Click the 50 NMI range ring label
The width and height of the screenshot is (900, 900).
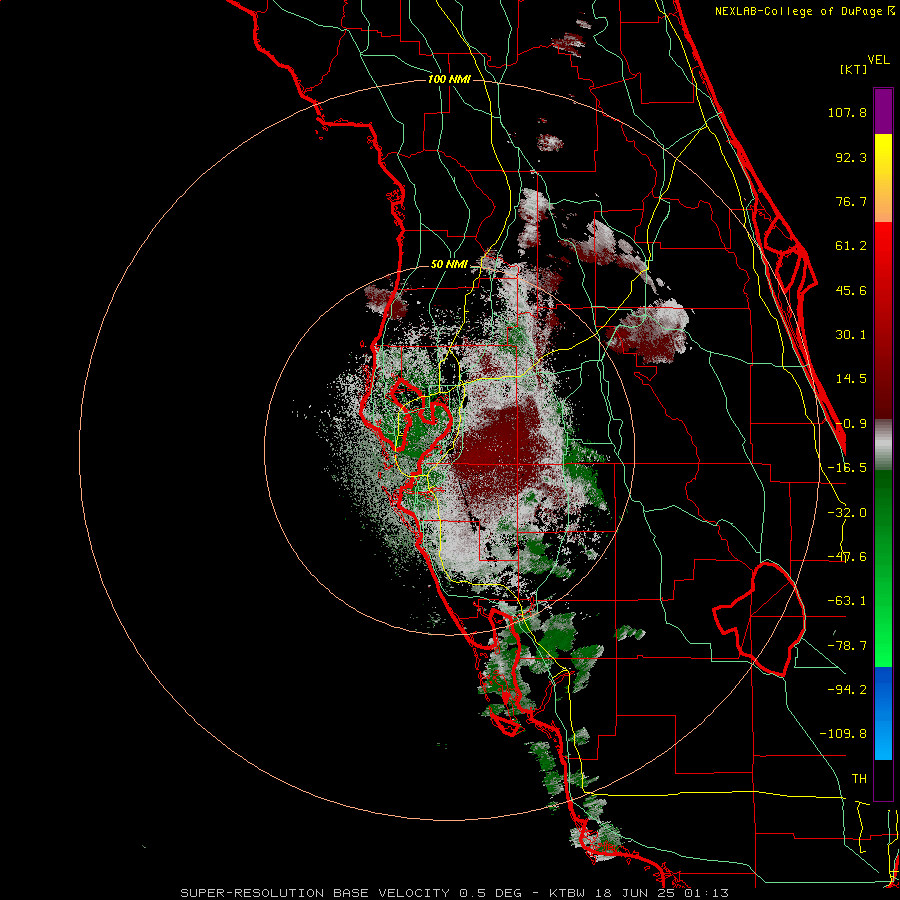pos(449,265)
